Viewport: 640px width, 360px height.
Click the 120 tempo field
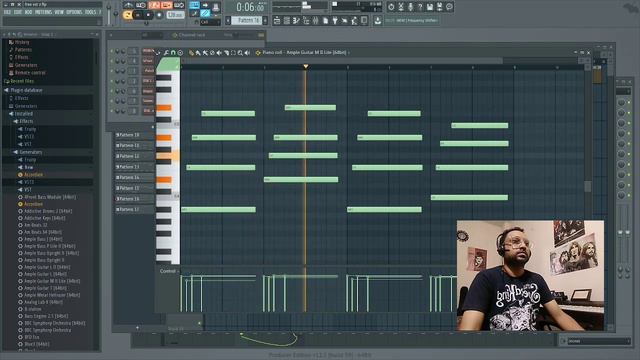[176, 15]
